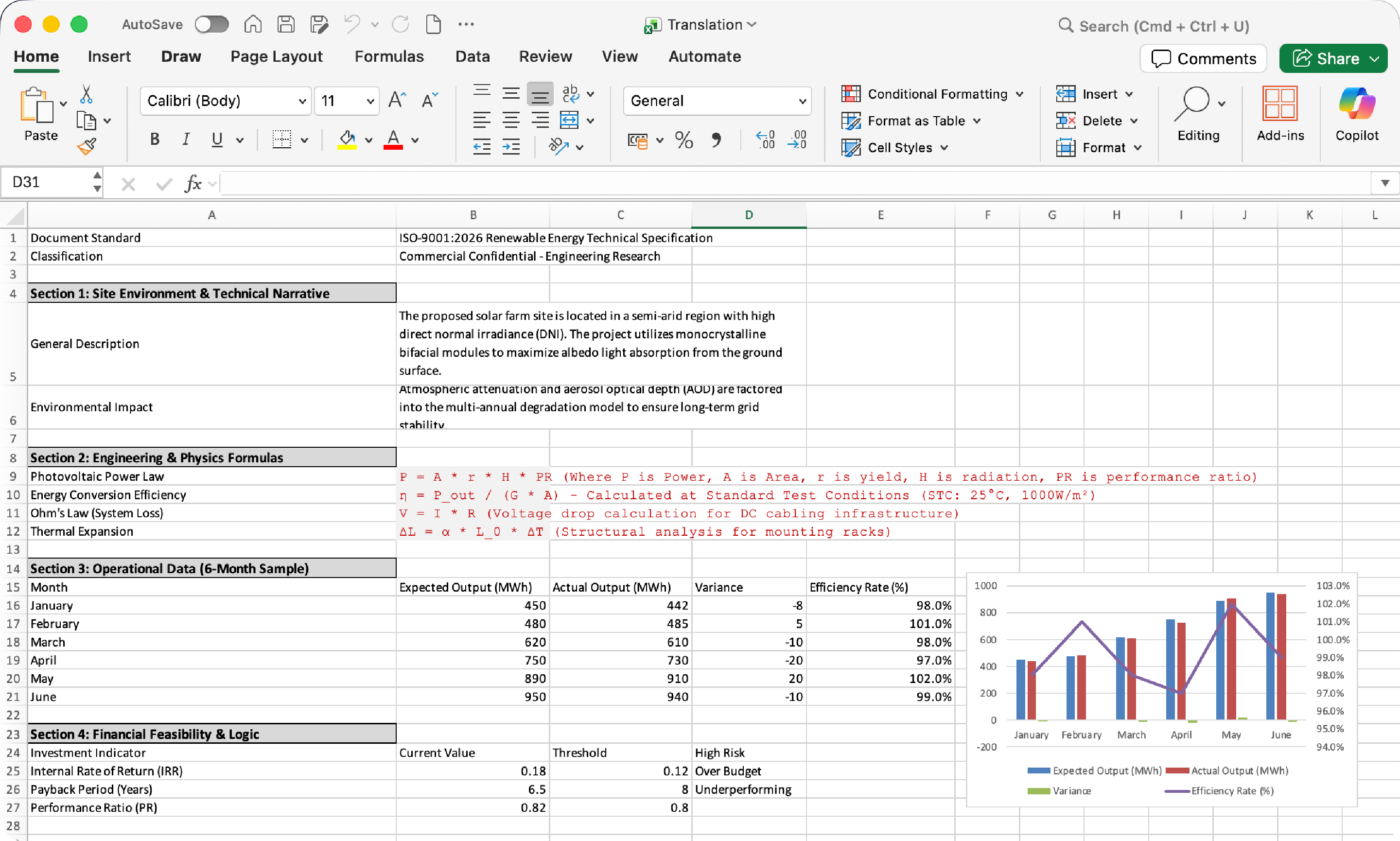Switch to the Formulas tab
Screen dimensions: 1400x841
coord(389,57)
